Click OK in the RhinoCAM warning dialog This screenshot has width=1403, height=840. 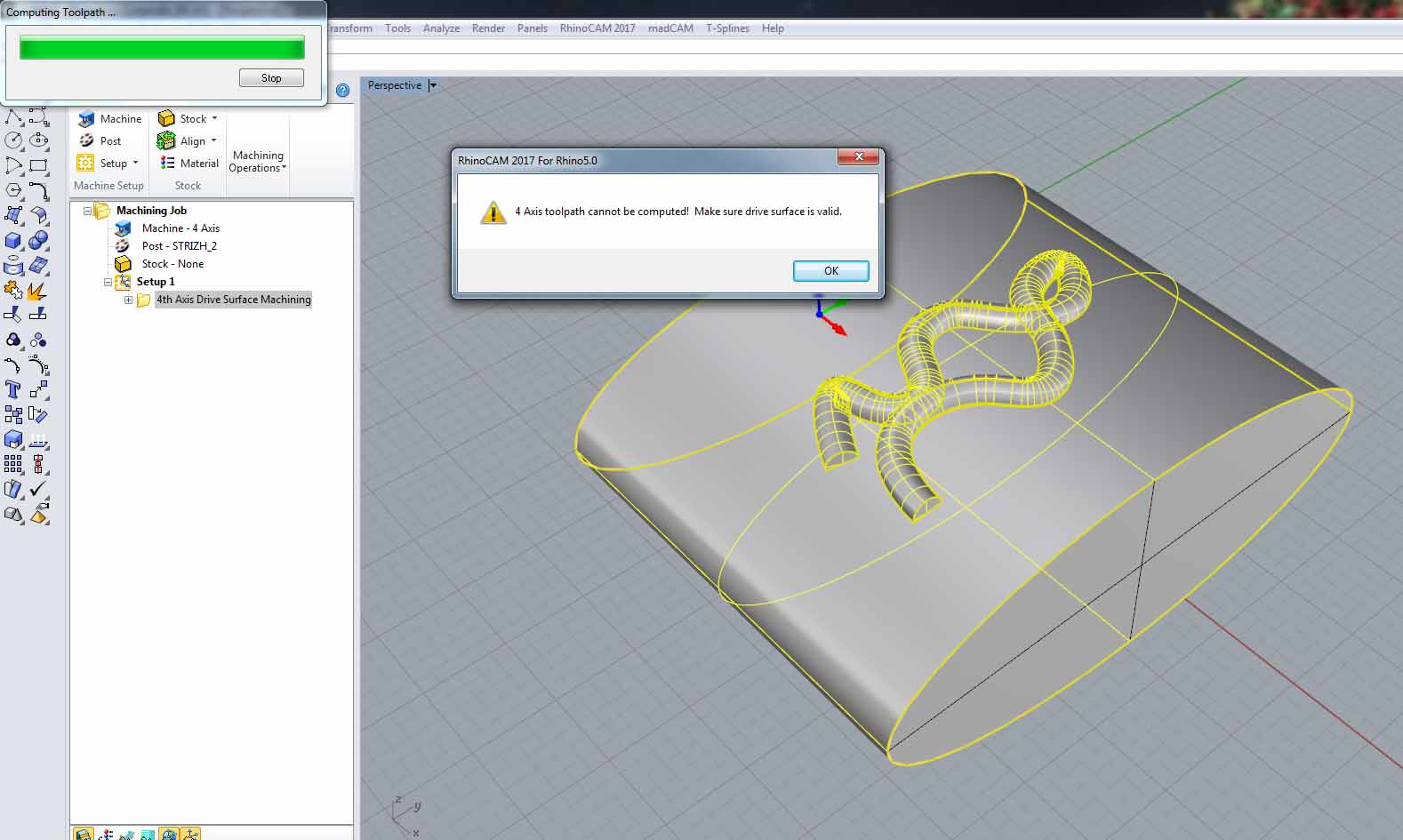[x=830, y=271]
